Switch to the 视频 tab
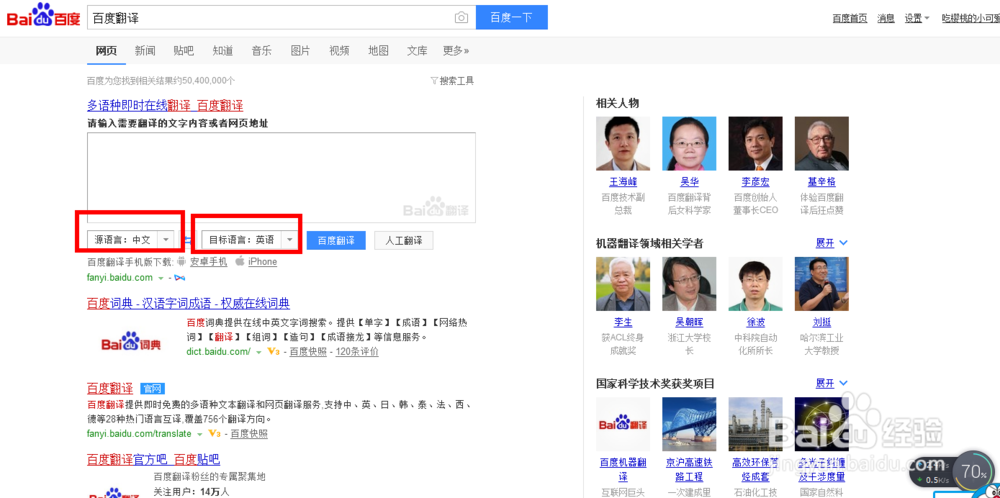The height and width of the screenshot is (498, 1000). coord(339,51)
